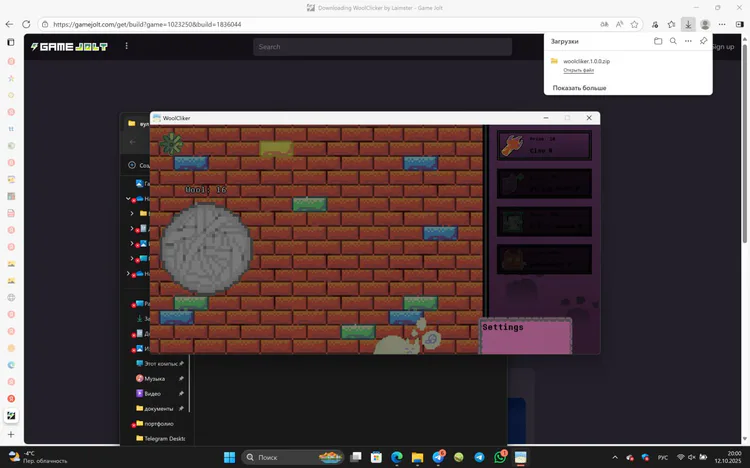The image size is (750, 468).
Task: Click Показать больше in downloads panel
Action: 579,88
